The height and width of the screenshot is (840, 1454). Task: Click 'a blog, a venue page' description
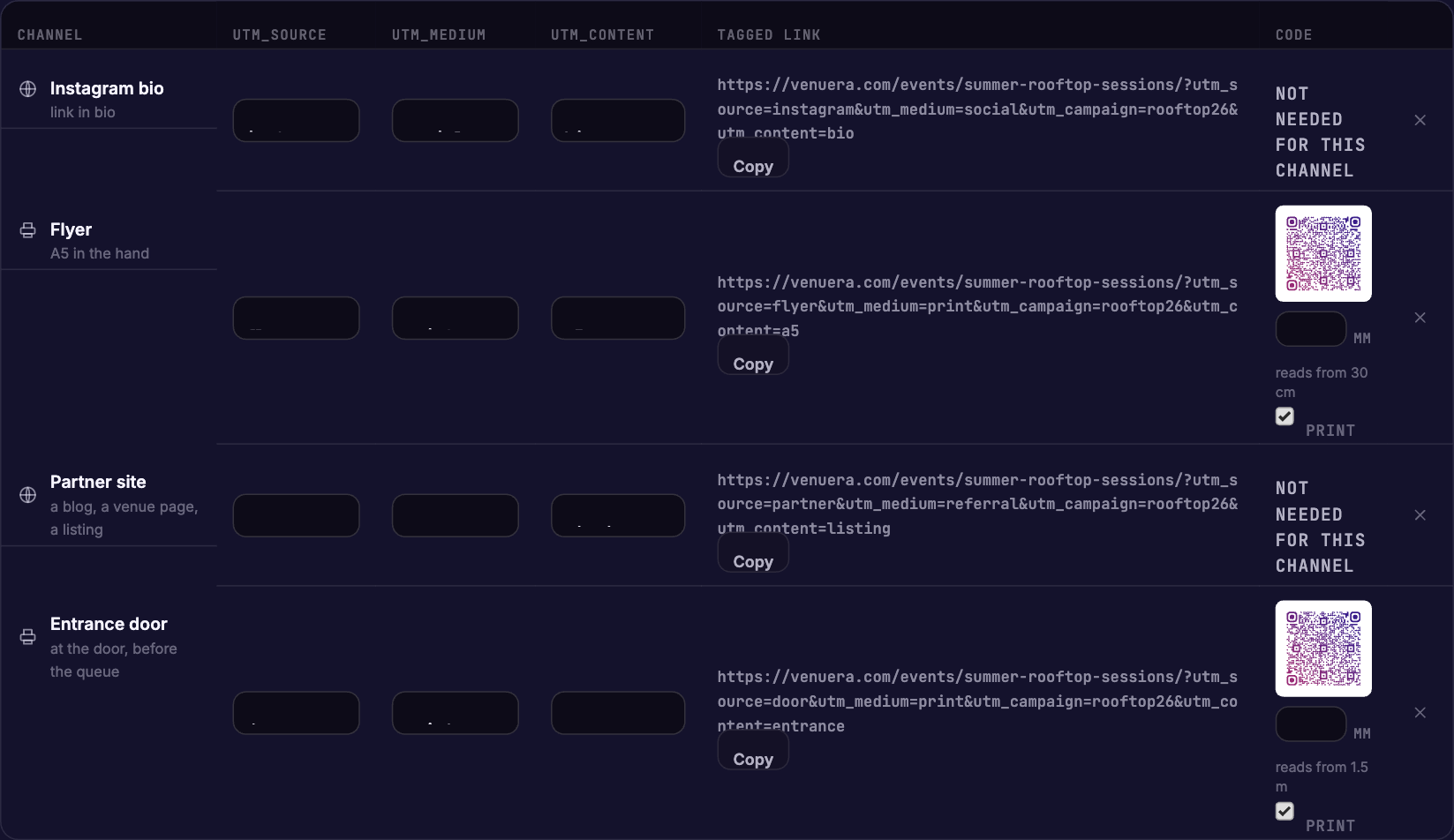tap(124, 518)
